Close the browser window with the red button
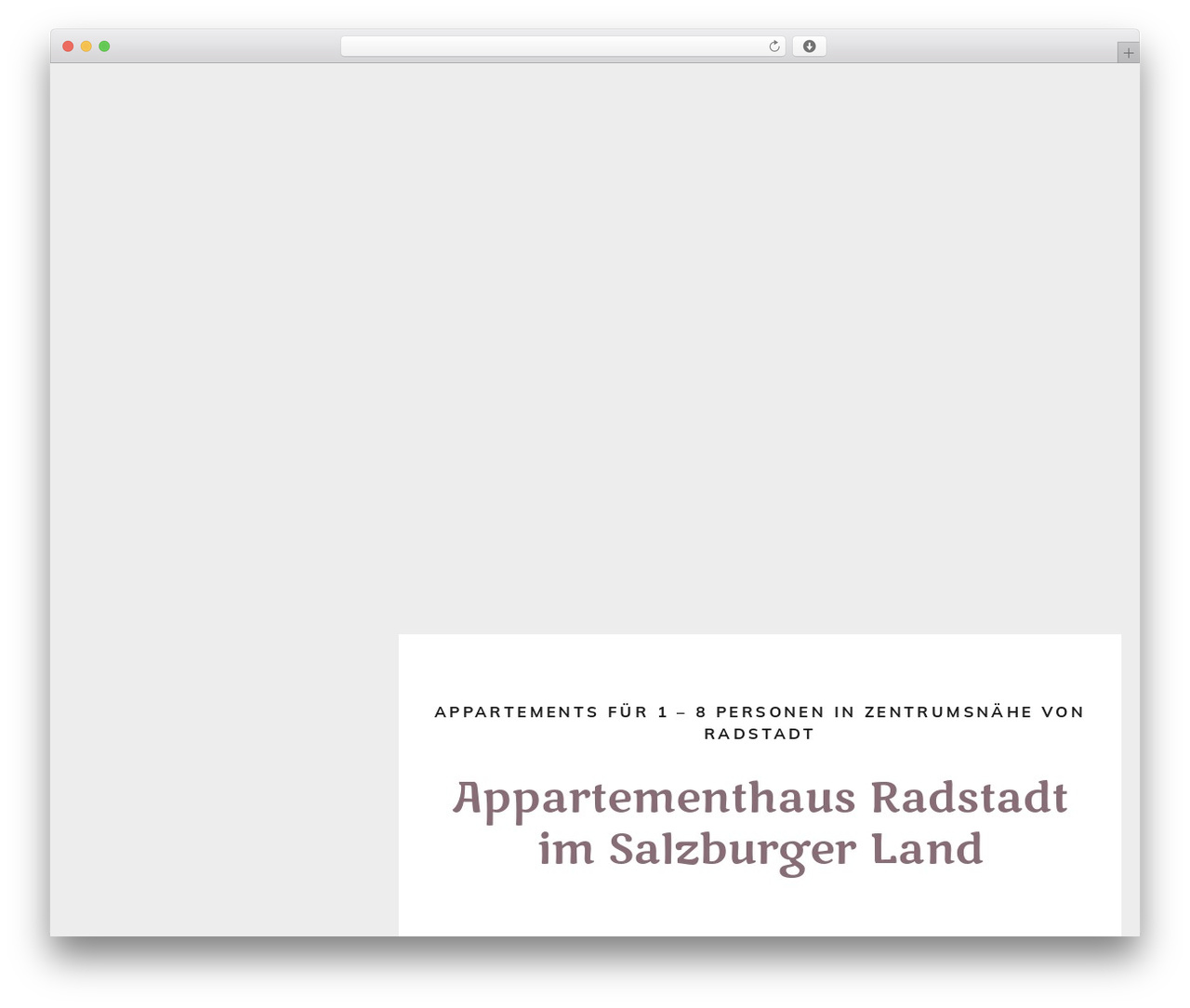The height and width of the screenshot is (1008, 1190). (x=68, y=46)
